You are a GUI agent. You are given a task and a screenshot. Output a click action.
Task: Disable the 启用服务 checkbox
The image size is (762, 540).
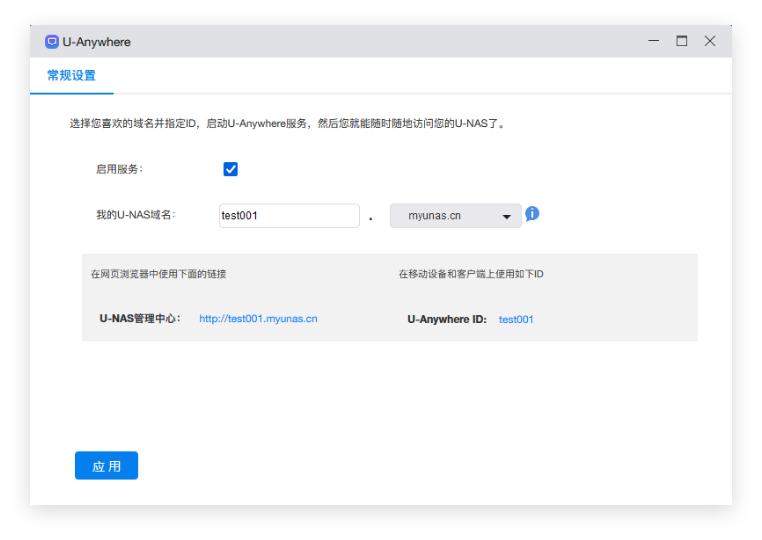pyautogui.click(x=231, y=169)
